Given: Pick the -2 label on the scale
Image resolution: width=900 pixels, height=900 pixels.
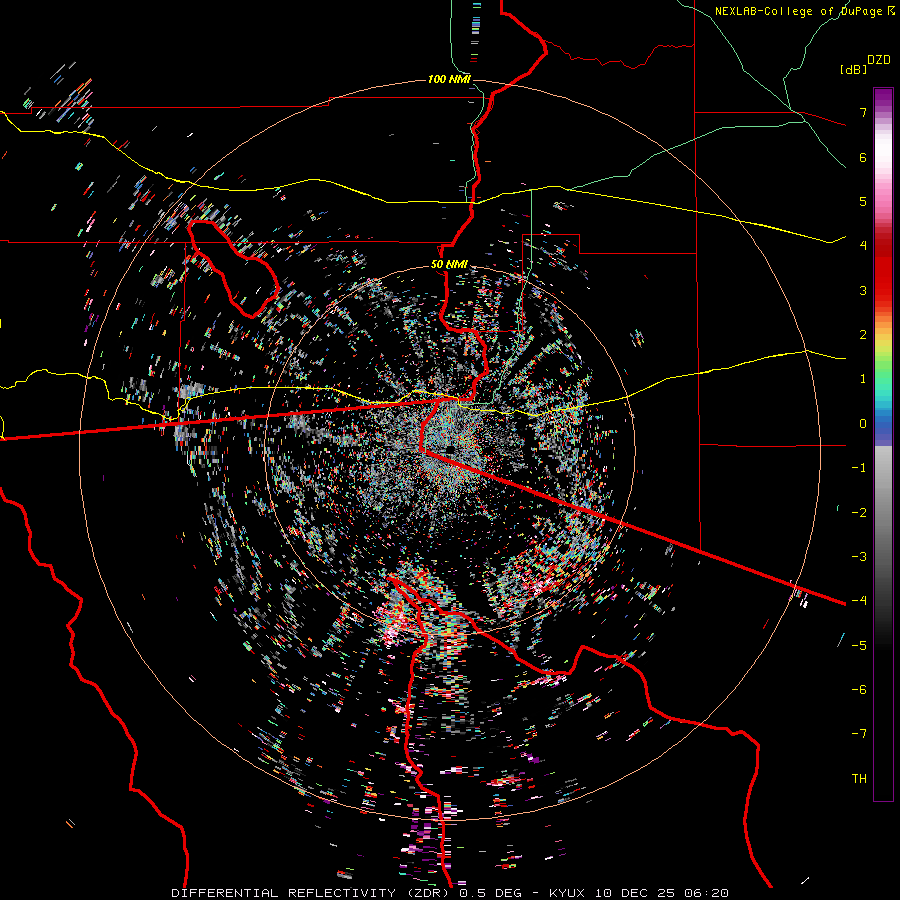Looking at the screenshot, I should pos(859,512).
